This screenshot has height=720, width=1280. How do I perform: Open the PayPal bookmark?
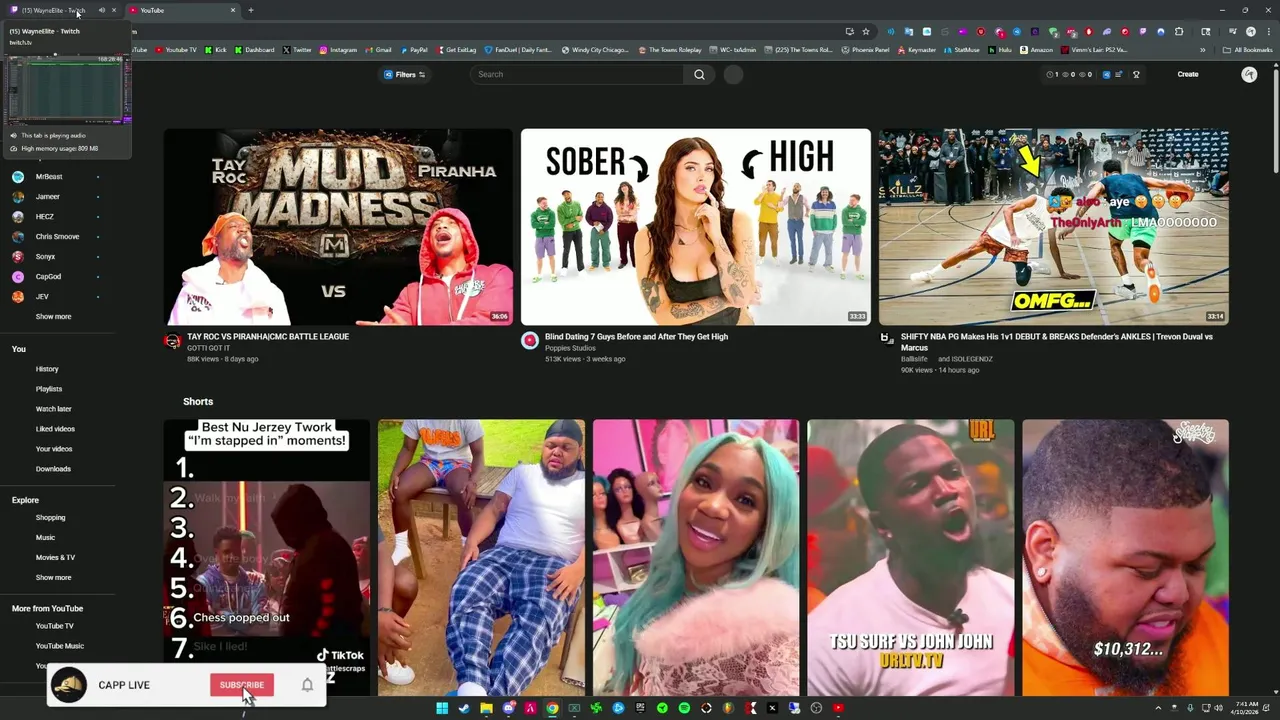pyautogui.click(x=413, y=50)
